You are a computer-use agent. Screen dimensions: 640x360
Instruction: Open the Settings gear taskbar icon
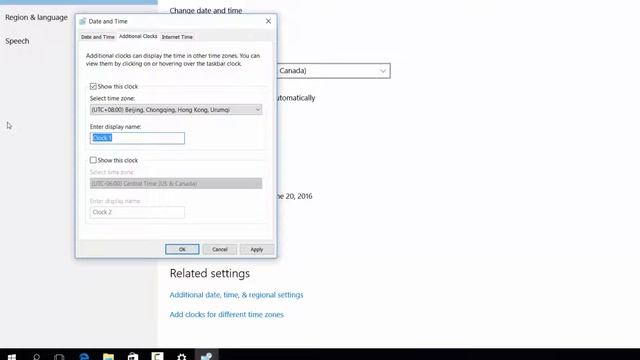(182, 357)
